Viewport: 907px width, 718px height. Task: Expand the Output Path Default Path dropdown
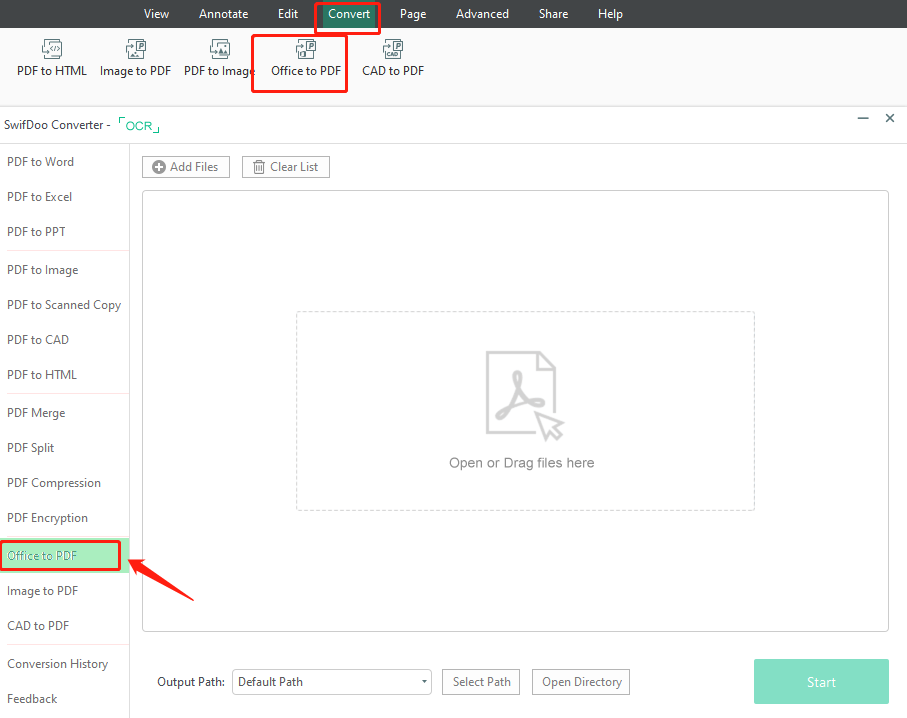point(332,682)
